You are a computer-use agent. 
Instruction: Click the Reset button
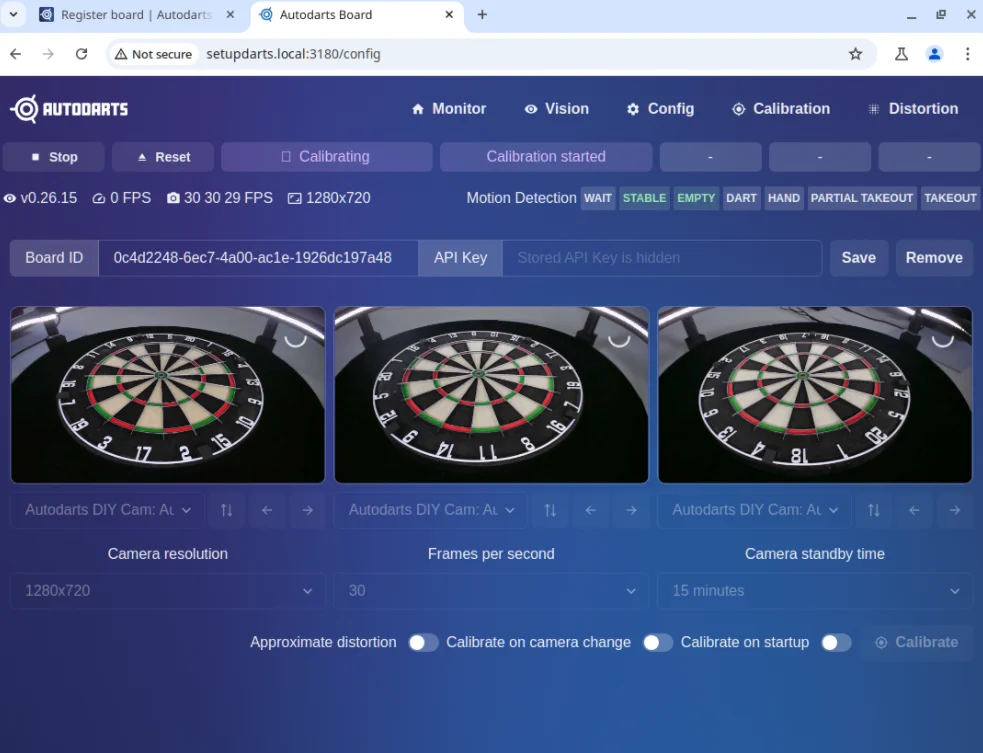163,157
